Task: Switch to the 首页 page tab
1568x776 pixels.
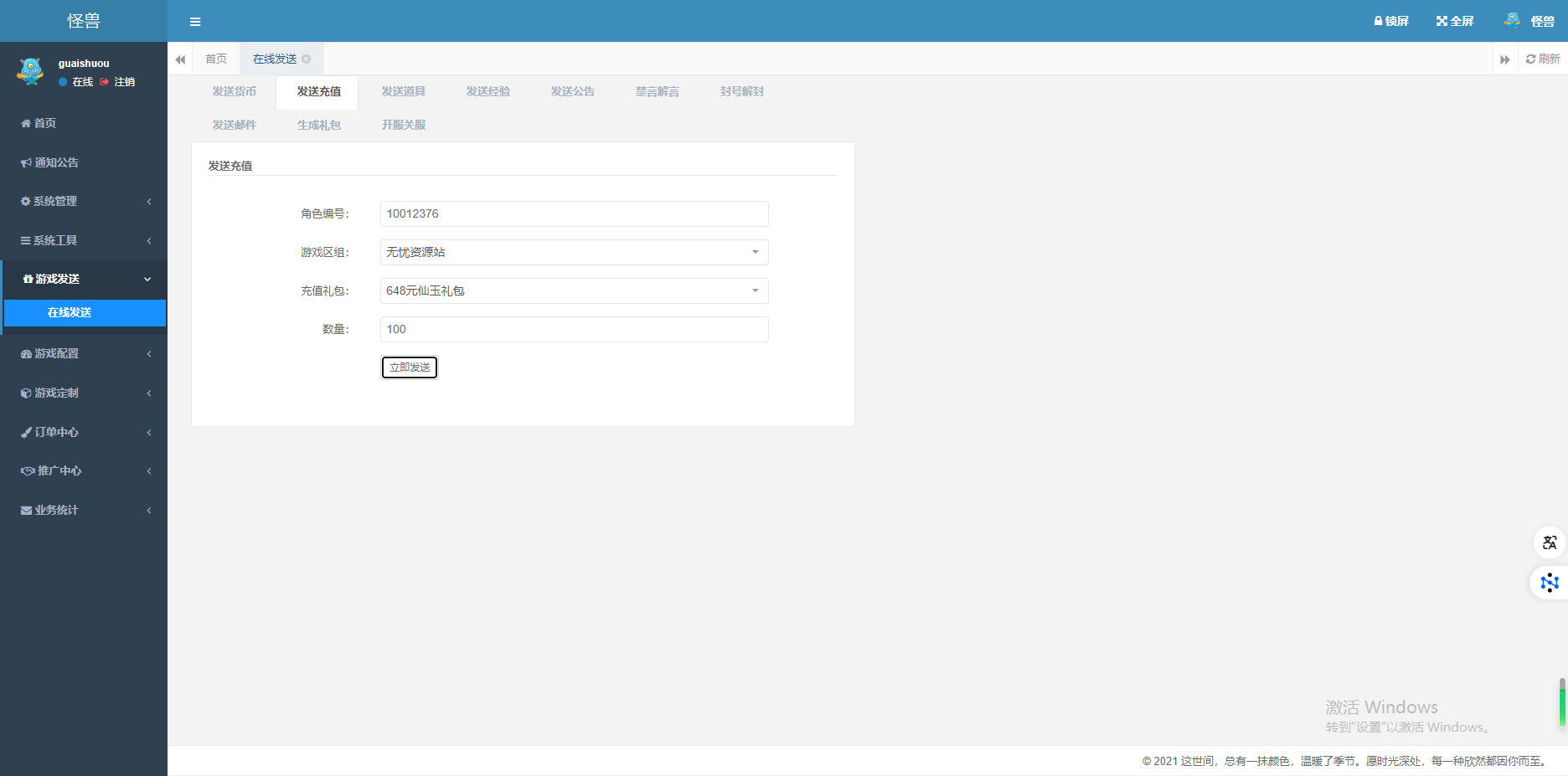Action: point(216,59)
